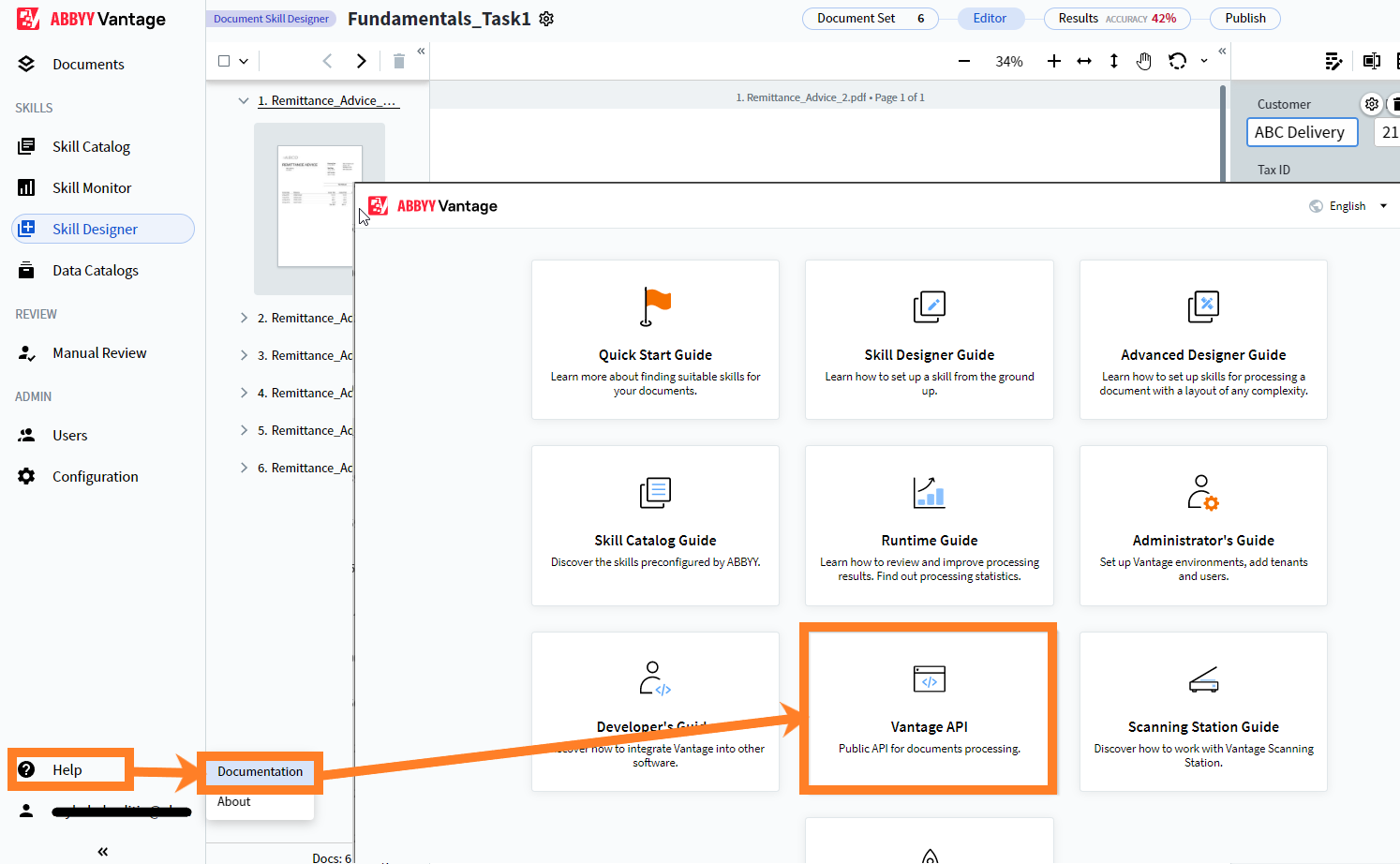The height and width of the screenshot is (864, 1400).
Task: Click the trash icon to delete document
Action: click(398, 60)
